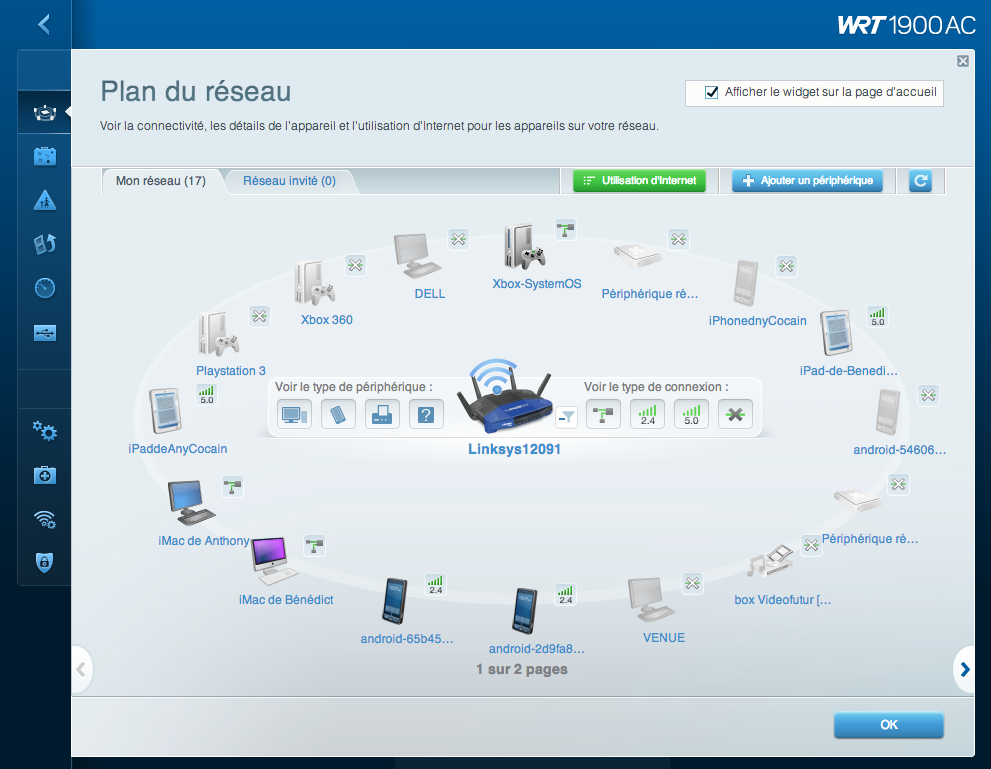Open the Guest Access briefcase sidebar icon
This screenshot has height=769, width=991.
point(45,156)
